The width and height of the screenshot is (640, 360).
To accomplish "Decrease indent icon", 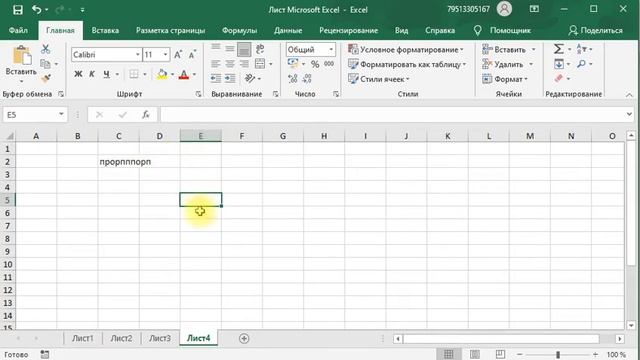I will click(x=216, y=78).
